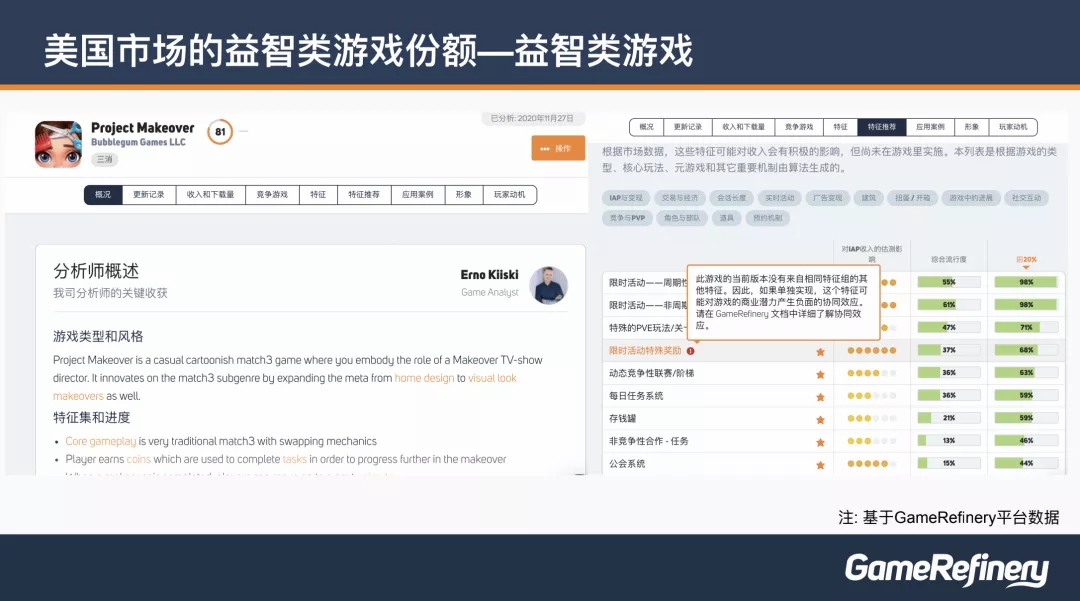Click the red warning icon beside 限时活动特殊奖励

(690, 351)
